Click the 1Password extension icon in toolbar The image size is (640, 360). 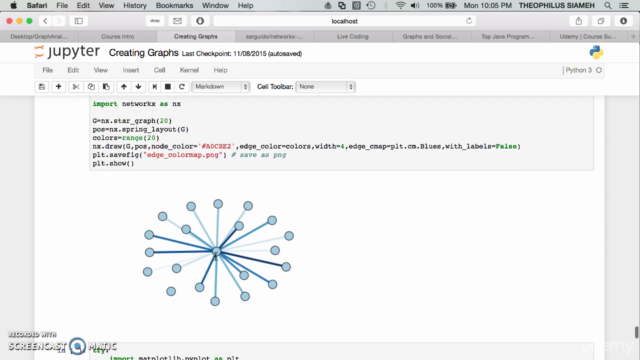click(x=200, y=21)
